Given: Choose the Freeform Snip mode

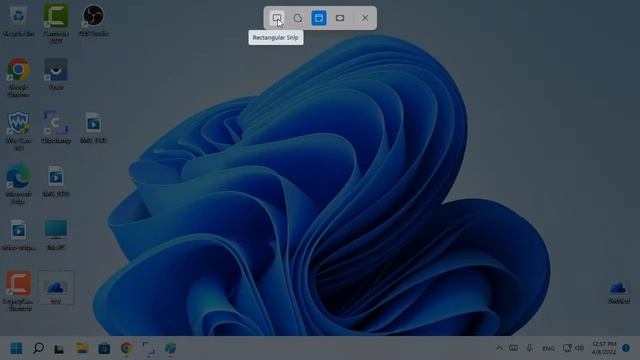Looking at the screenshot, I should click(x=298, y=18).
